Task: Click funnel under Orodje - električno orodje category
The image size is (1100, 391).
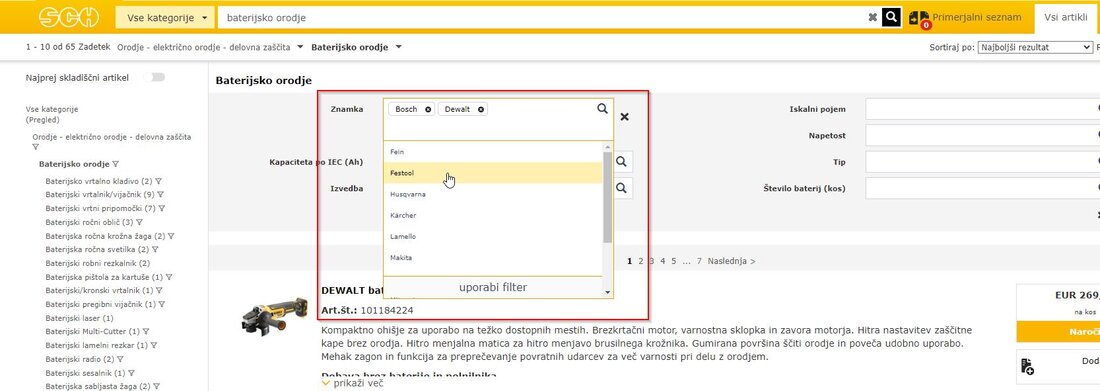Action: tap(36, 147)
